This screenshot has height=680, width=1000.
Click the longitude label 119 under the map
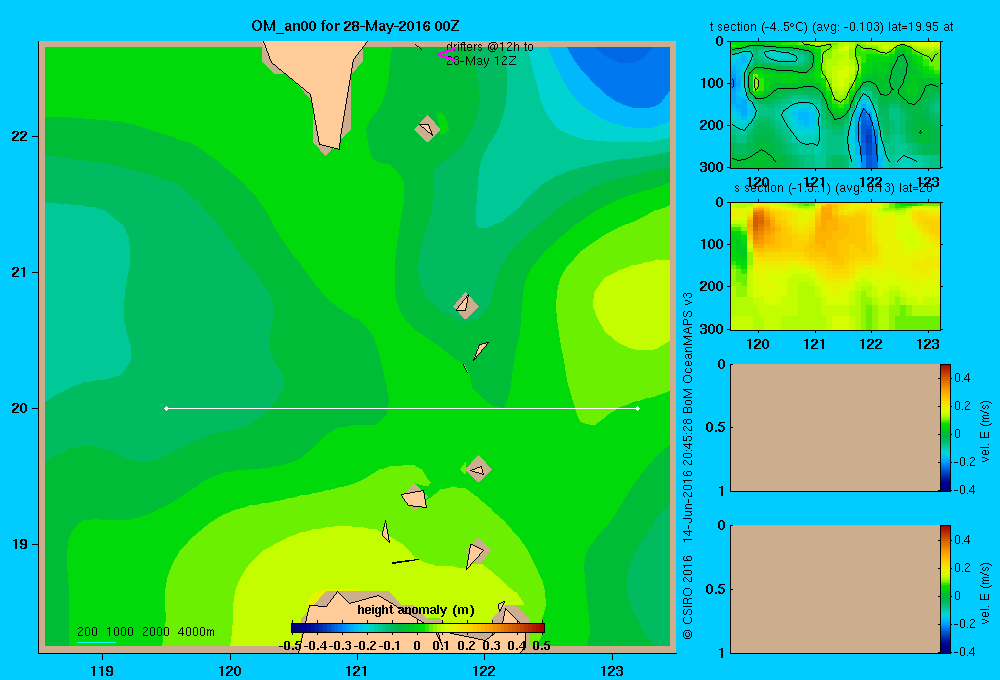click(102, 670)
